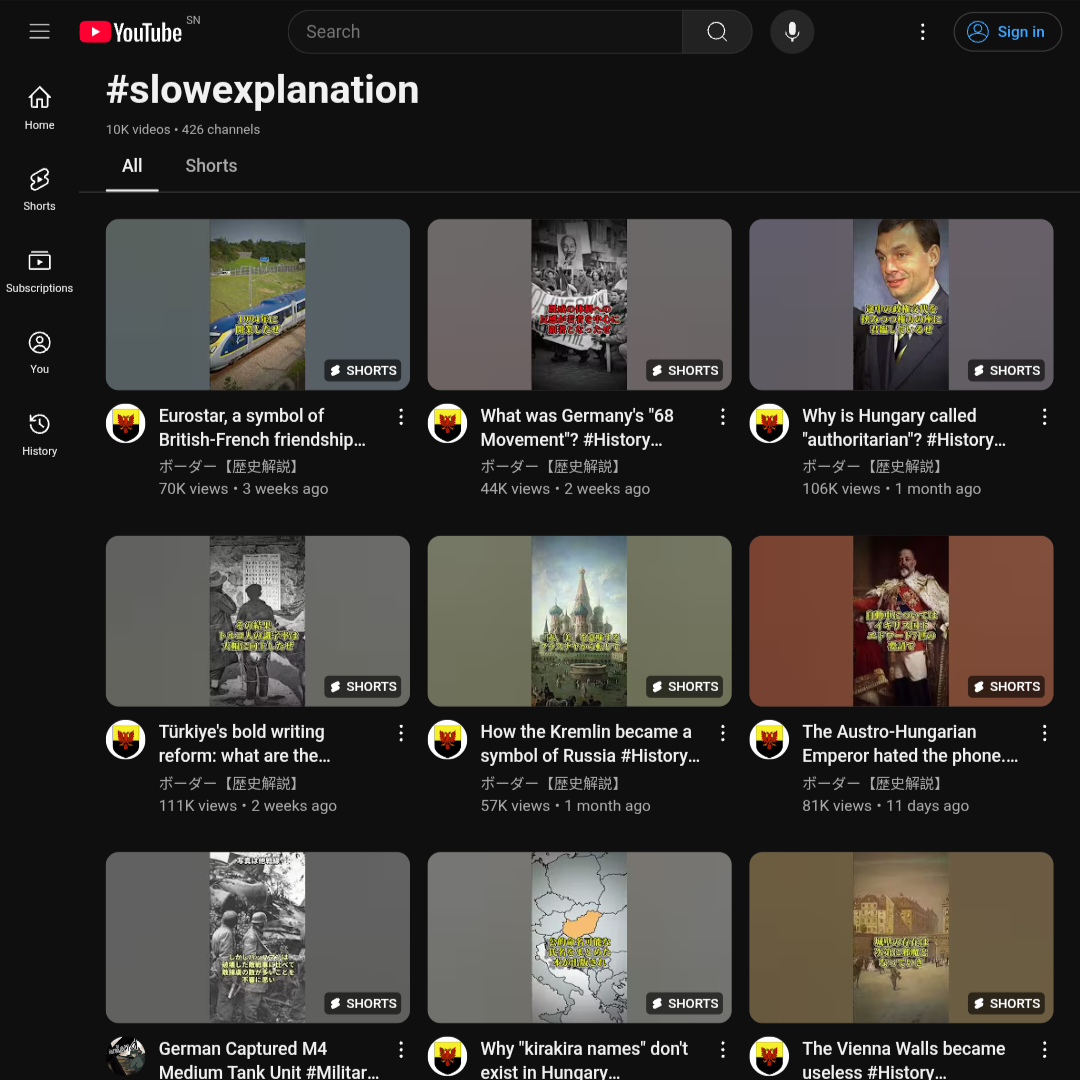
Task: Open the Austro-Hungarian Emperor video thumbnail
Action: (x=901, y=621)
